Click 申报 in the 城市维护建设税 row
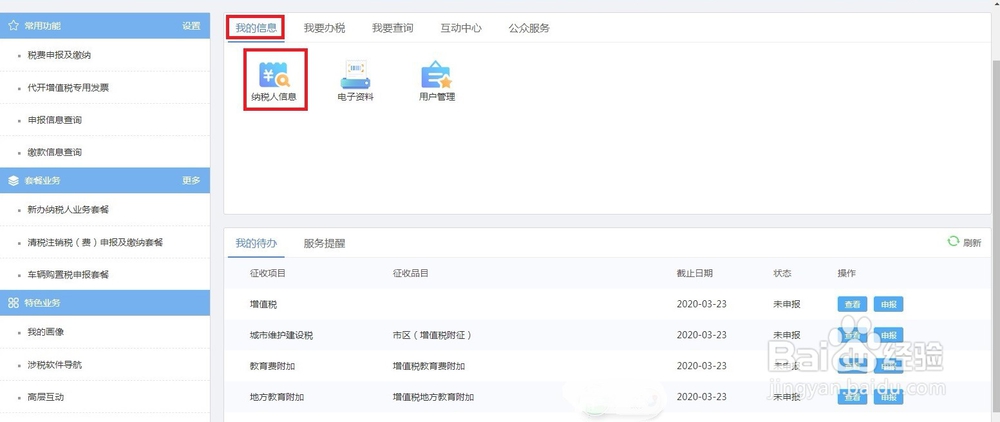 [888, 335]
